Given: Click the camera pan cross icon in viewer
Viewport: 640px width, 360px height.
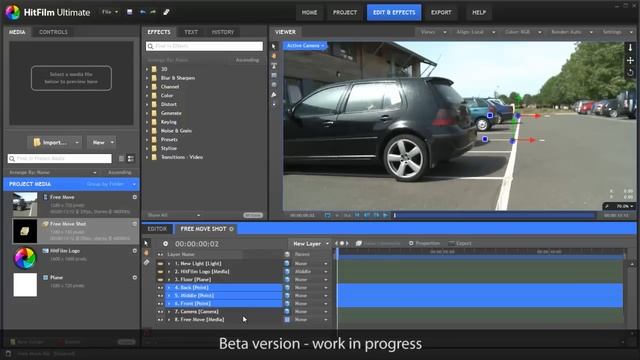Looking at the screenshot, I should [630, 60].
